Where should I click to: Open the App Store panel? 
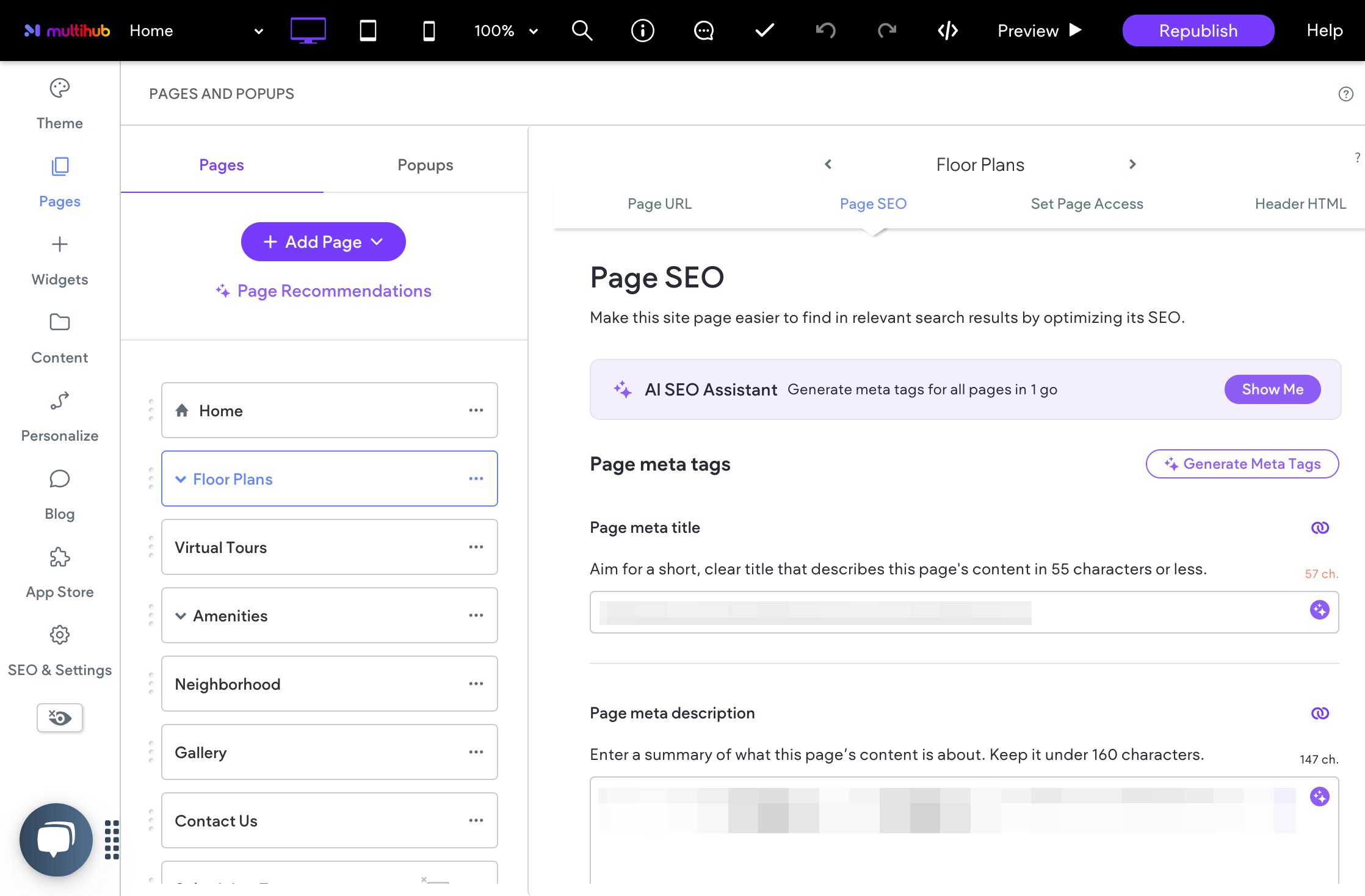[x=60, y=574]
